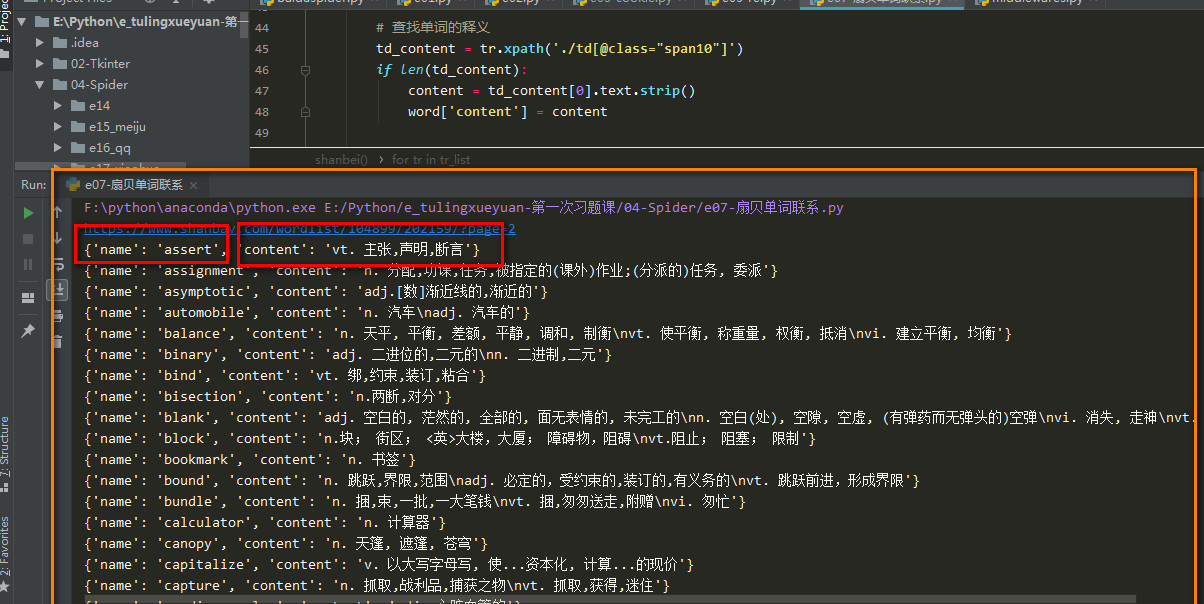The image size is (1204, 604).
Task: Expand the .idea folder arrow
Action: click(40, 42)
